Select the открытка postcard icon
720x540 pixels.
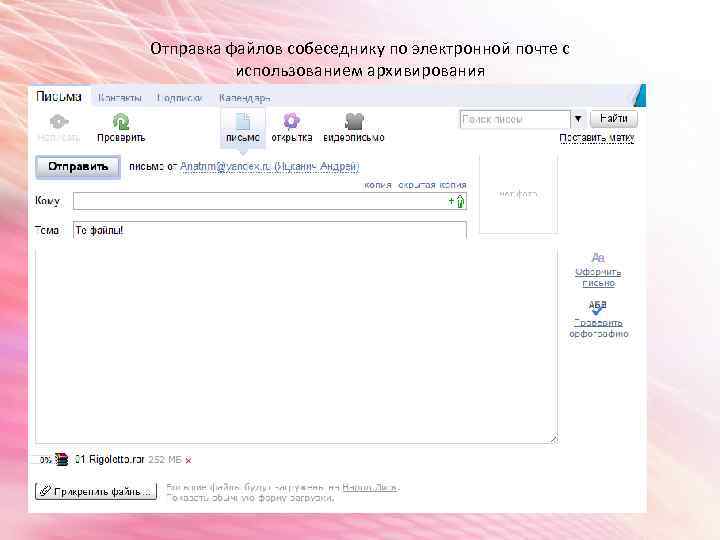click(x=292, y=122)
